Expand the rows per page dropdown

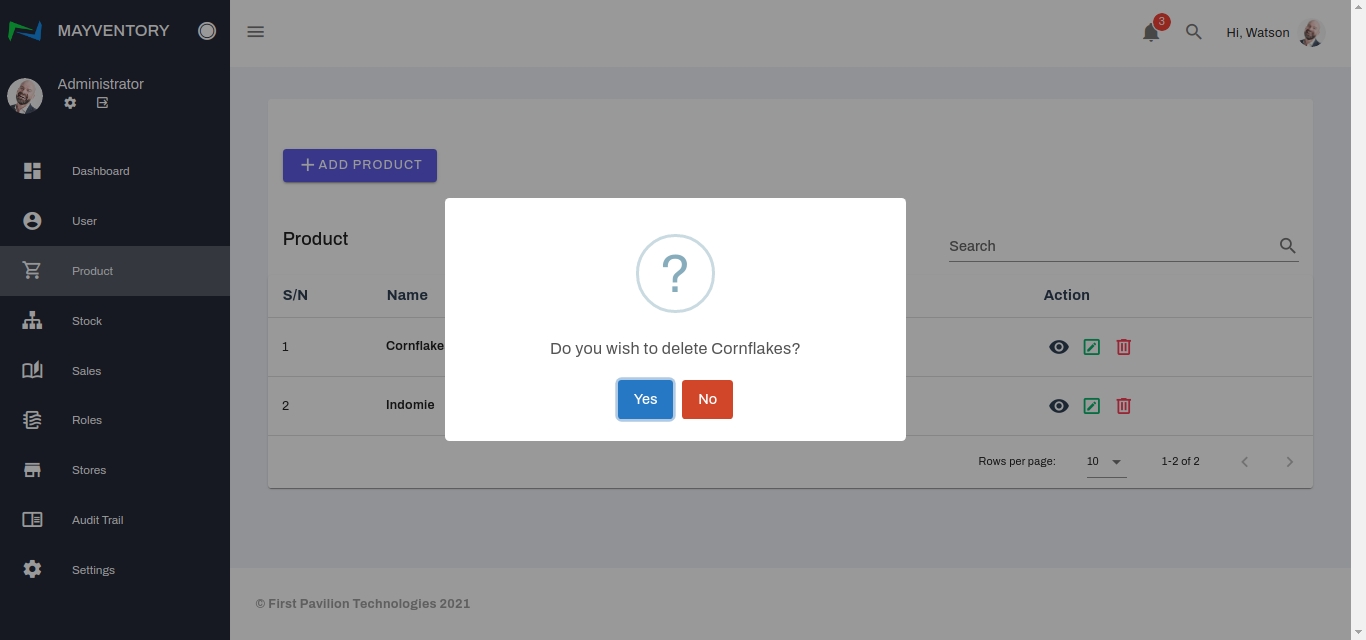click(1106, 462)
